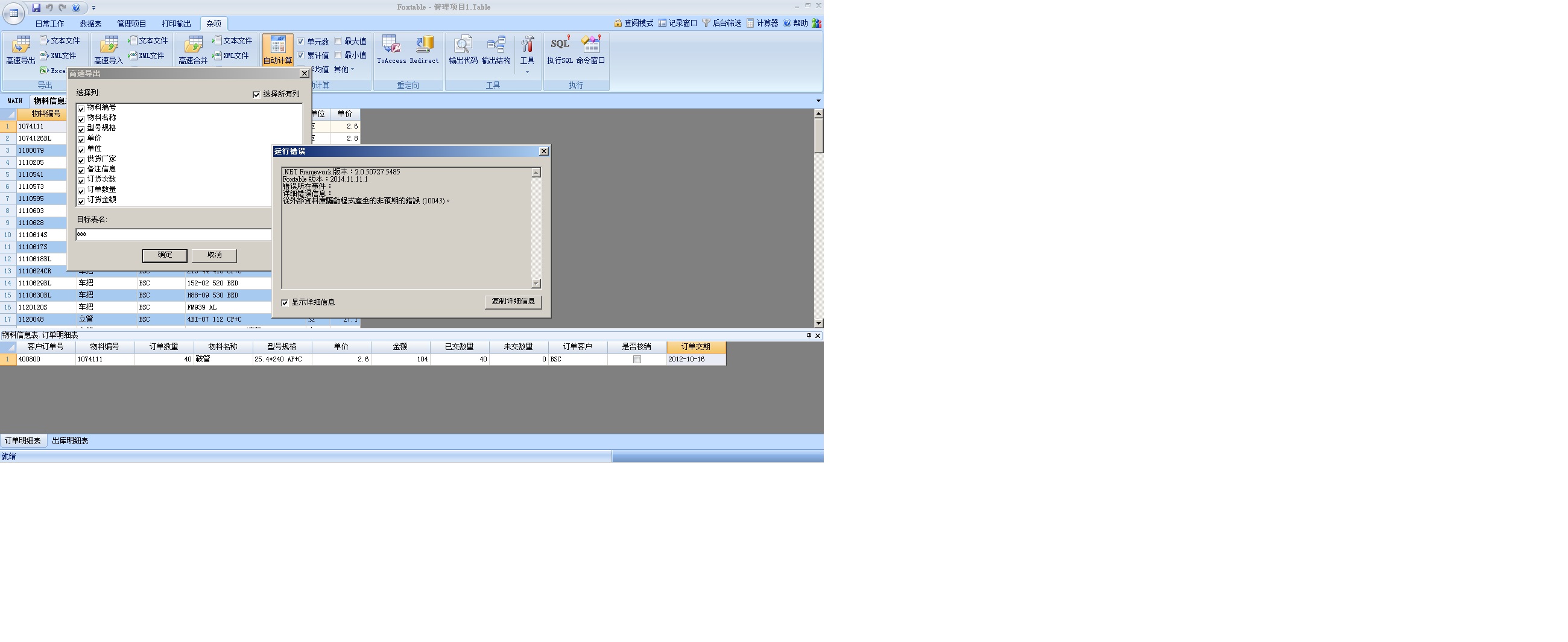Click 确定 in the 高速导出 dialog

(165, 255)
